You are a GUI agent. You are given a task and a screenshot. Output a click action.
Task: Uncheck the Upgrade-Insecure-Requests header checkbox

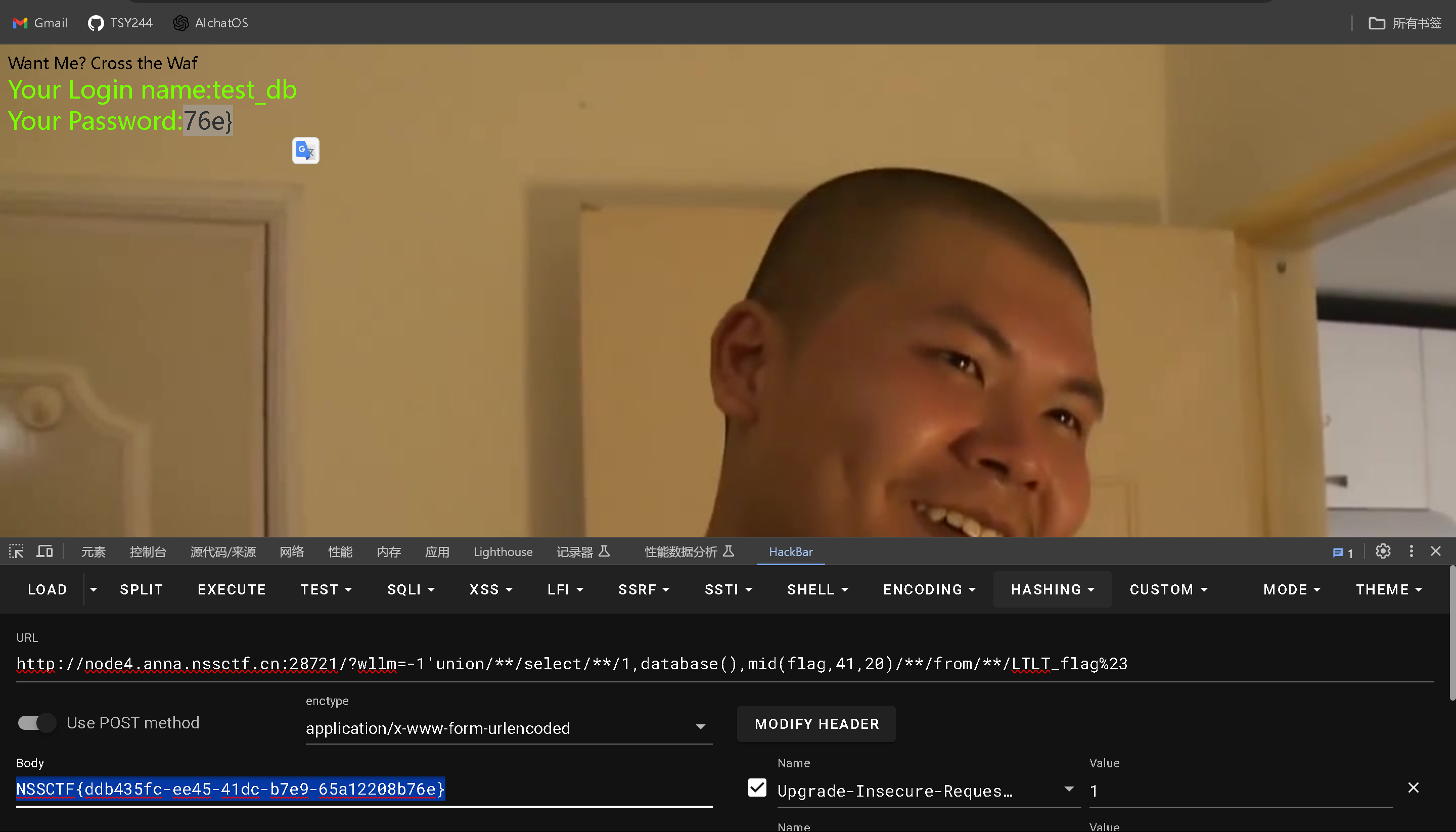[x=757, y=788]
